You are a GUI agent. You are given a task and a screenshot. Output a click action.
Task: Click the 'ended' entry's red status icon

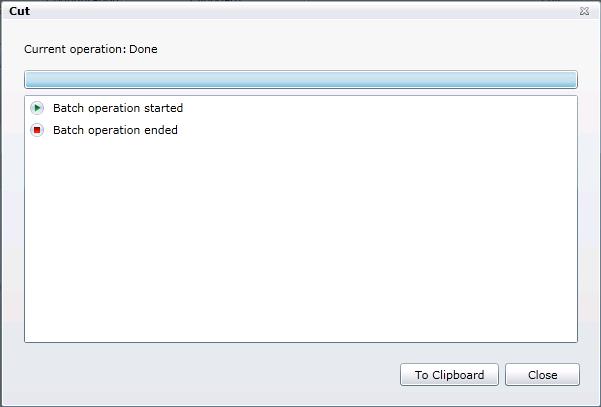coord(37,130)
